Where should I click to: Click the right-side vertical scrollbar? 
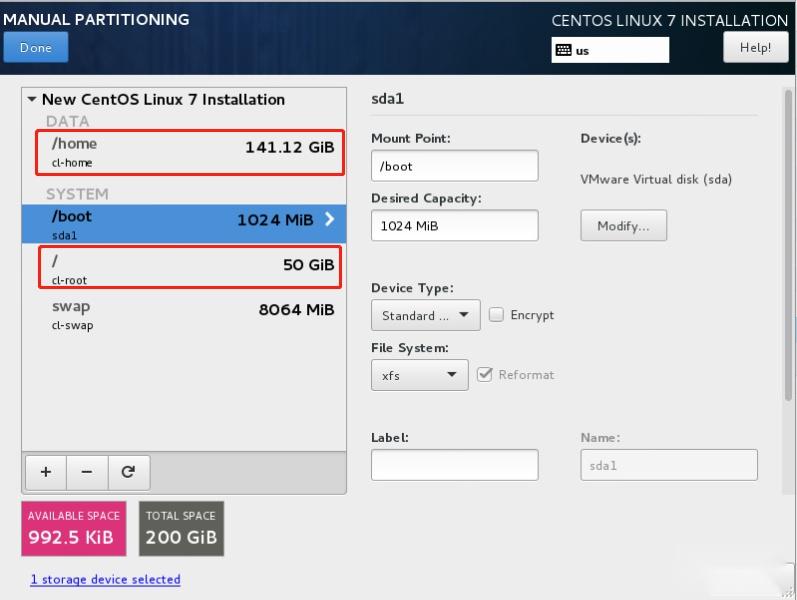(x=788, y=244)
